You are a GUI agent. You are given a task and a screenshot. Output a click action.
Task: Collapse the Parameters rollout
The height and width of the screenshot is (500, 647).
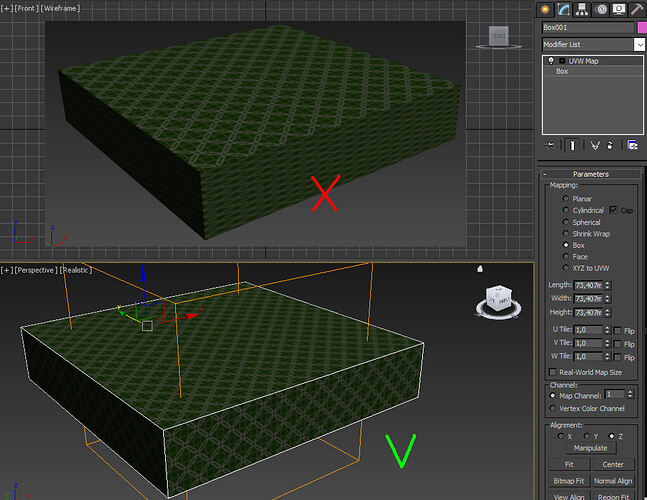(x=590, y=174)
